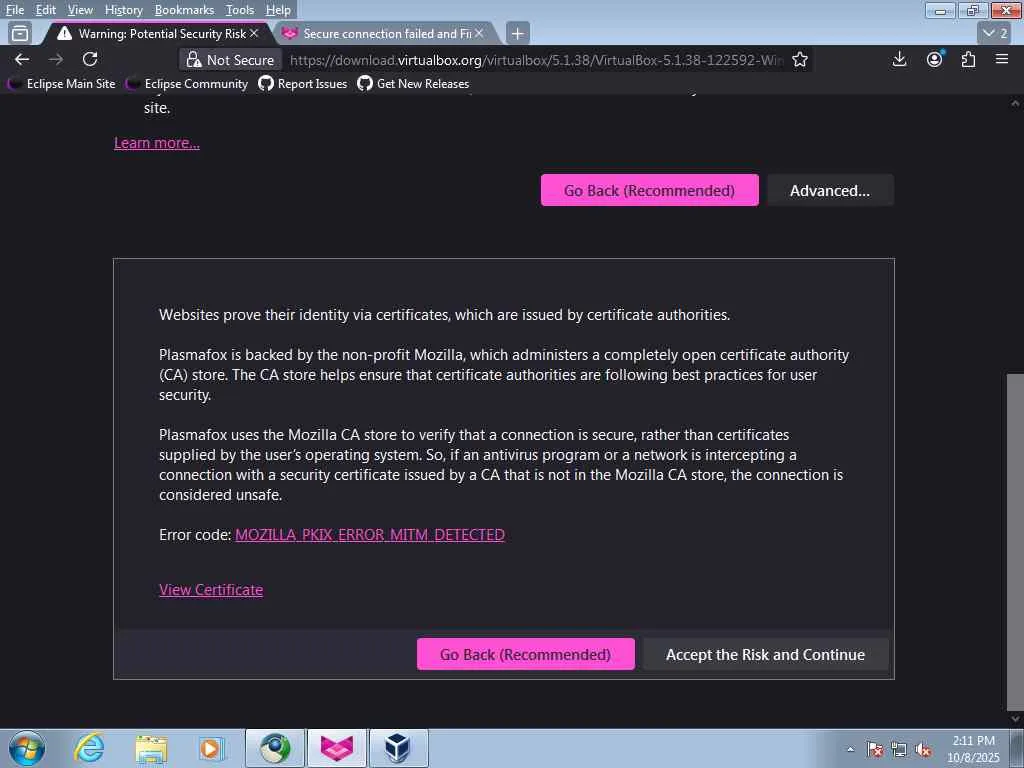
Task: Click the Forward navigation arrow
Action: (x=56, y=59)
